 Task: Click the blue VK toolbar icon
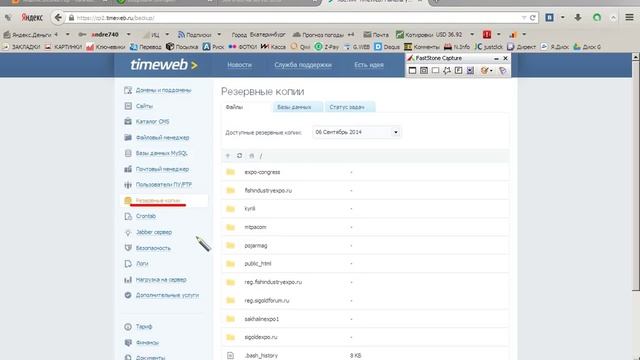click(x=550, y=18)
